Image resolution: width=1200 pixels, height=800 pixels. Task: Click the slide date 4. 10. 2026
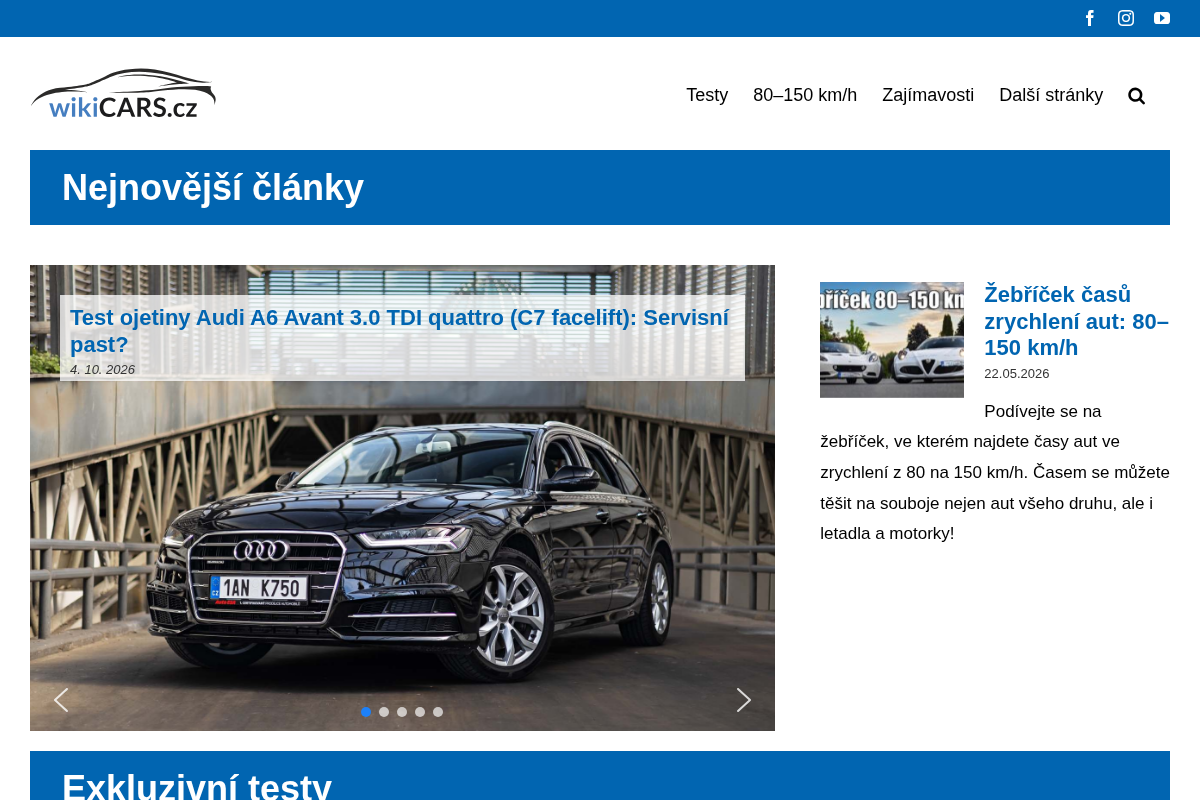102,370
